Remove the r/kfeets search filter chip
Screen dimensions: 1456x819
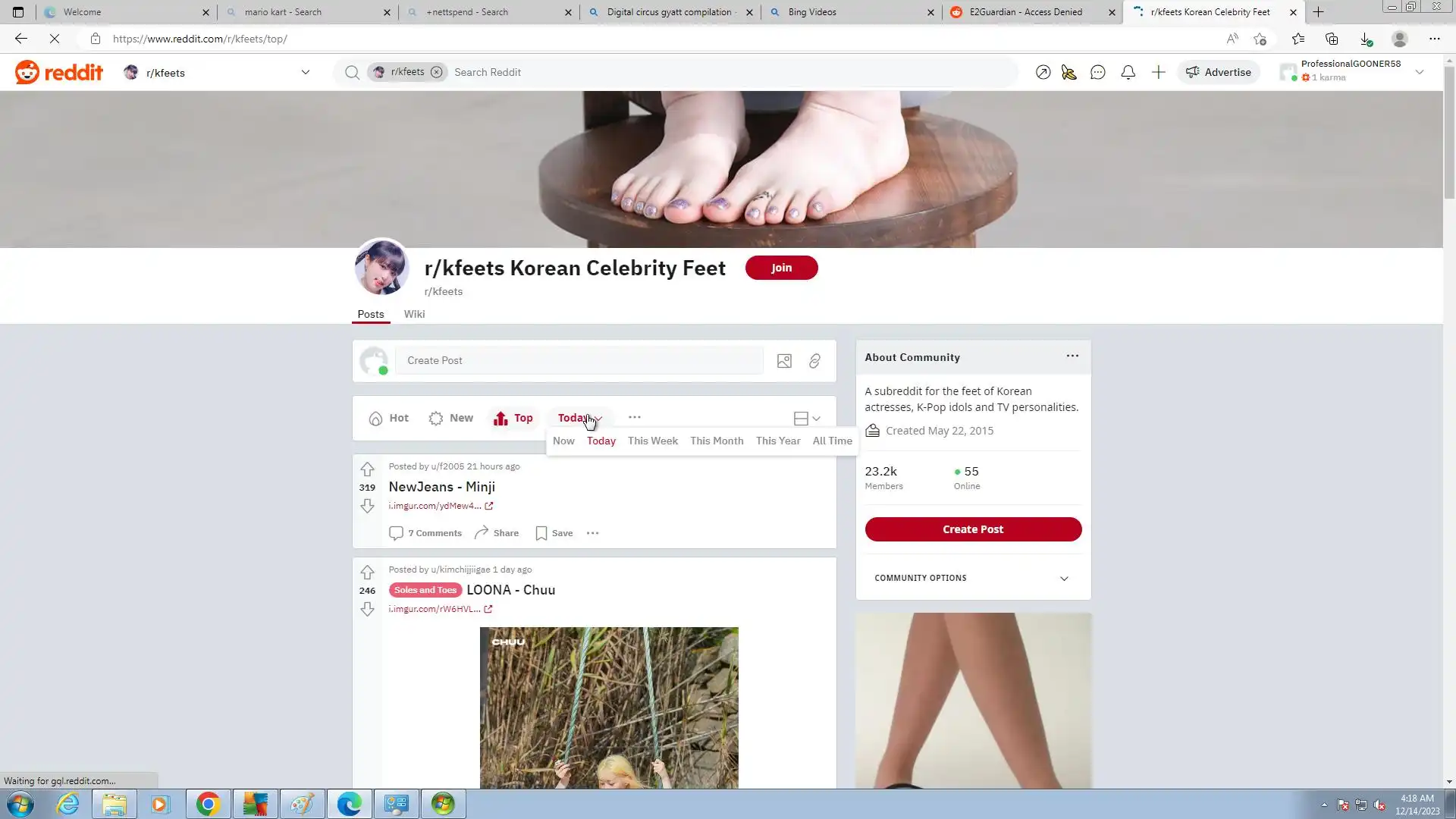click(x=436, y=72)
